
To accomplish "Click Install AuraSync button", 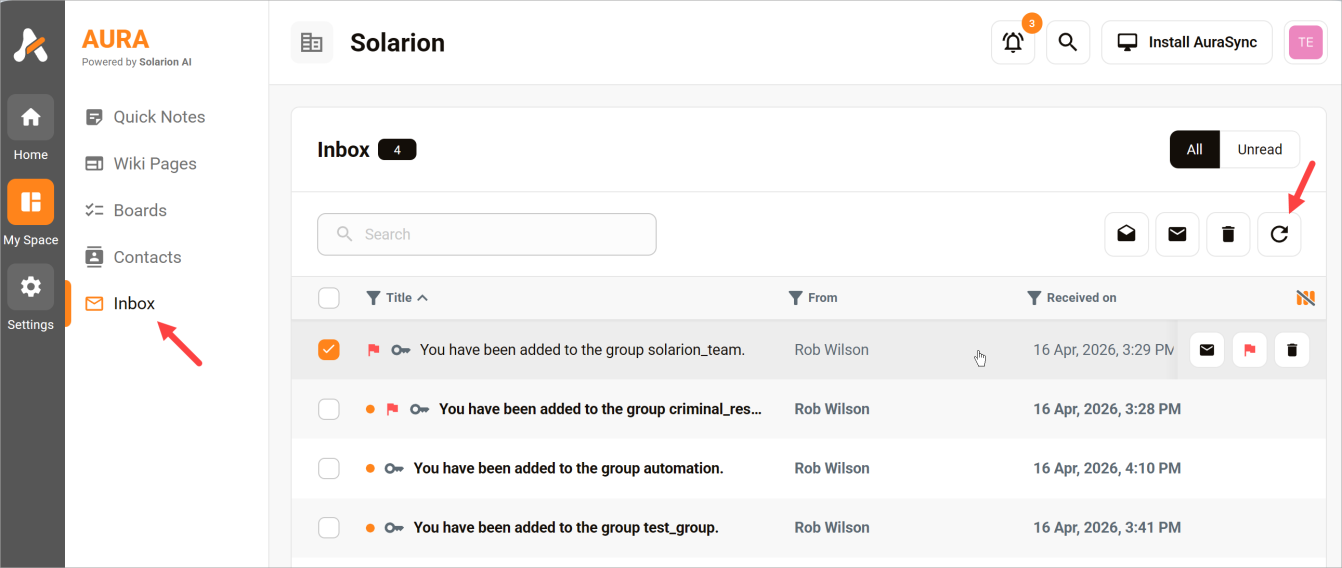I will (x=1187, y=43).
